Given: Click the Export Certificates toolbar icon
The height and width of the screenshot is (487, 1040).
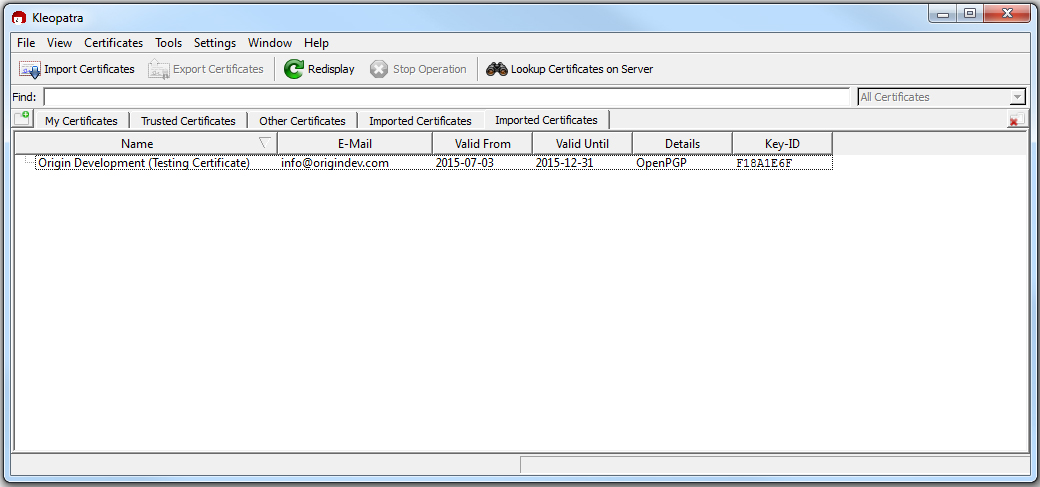Looking at the screenshot, I should pos(159,69).
